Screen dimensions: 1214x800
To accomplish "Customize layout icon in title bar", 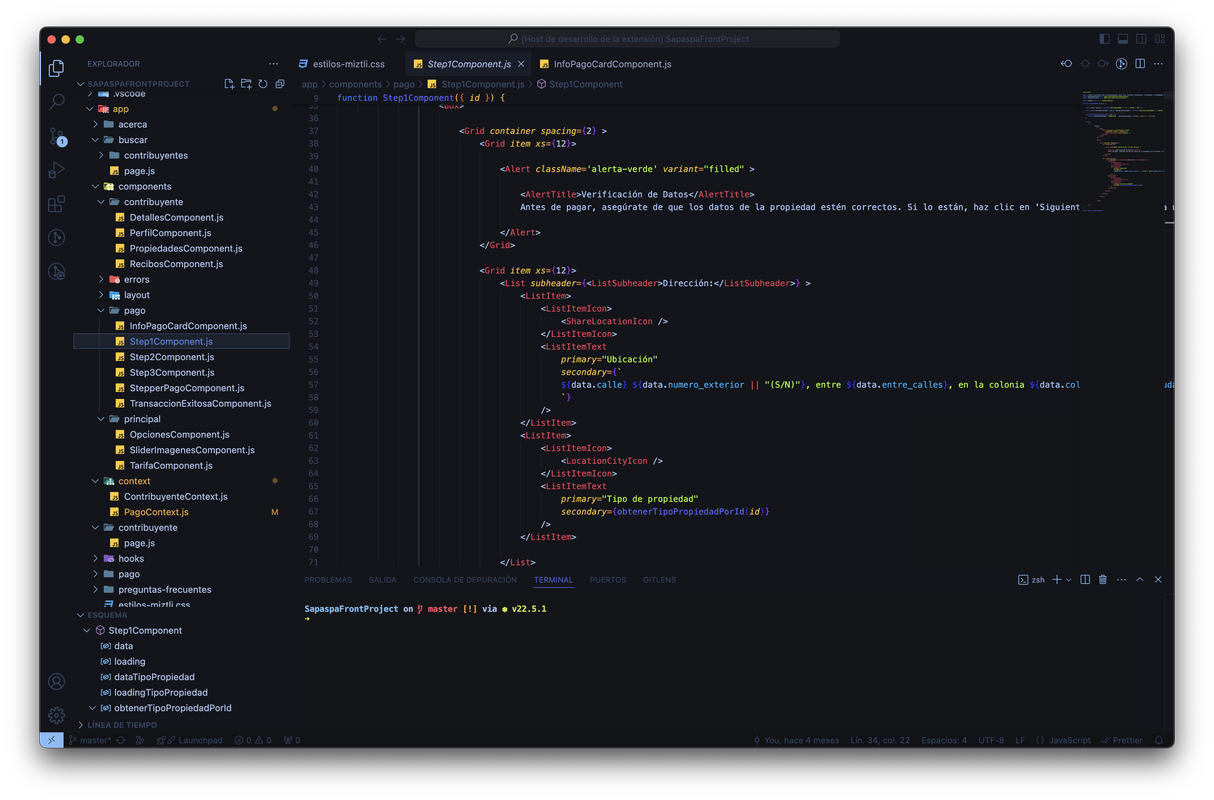I will [x=1160, y=39].
